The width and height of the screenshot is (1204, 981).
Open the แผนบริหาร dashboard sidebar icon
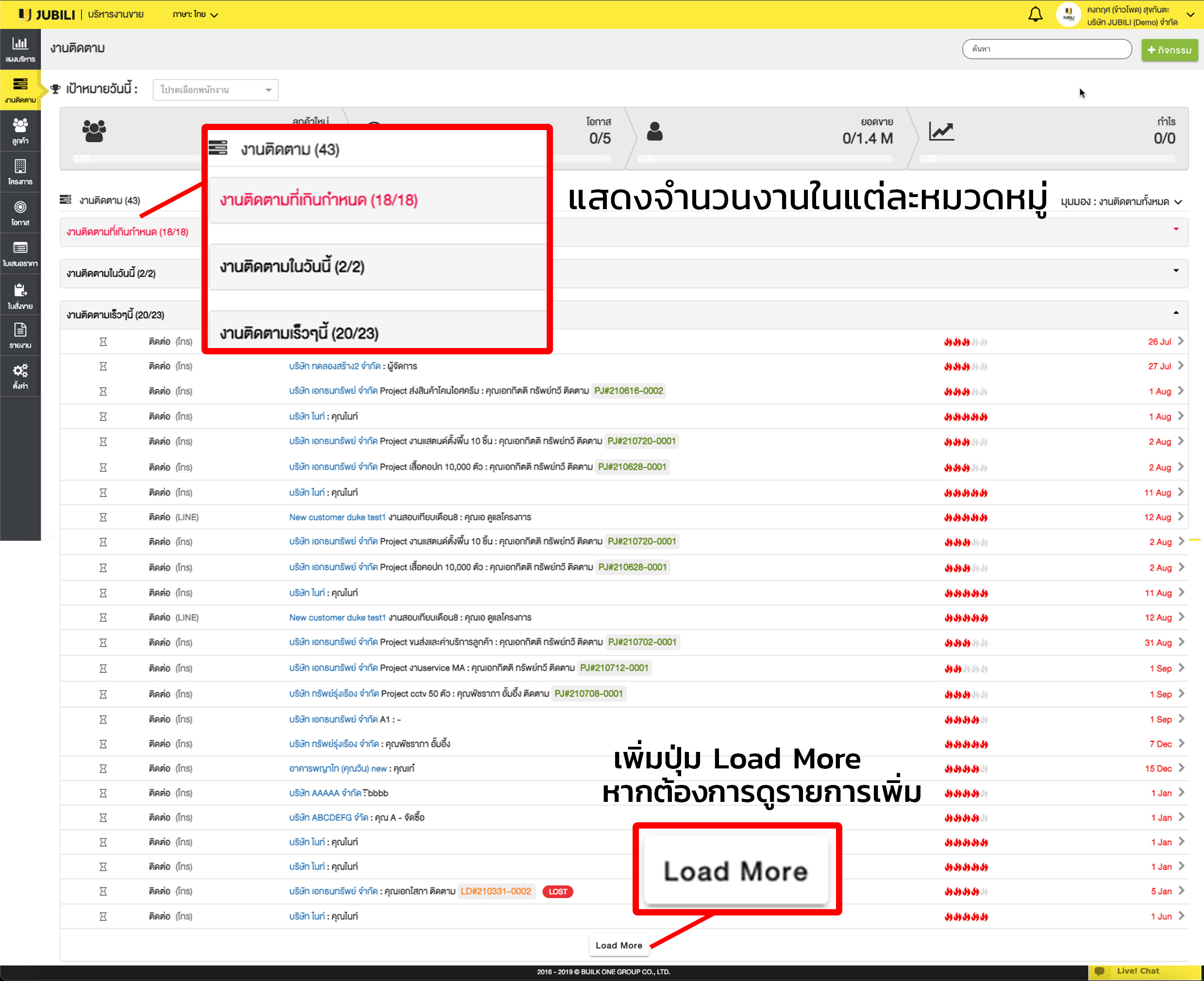tap(20, 49)
